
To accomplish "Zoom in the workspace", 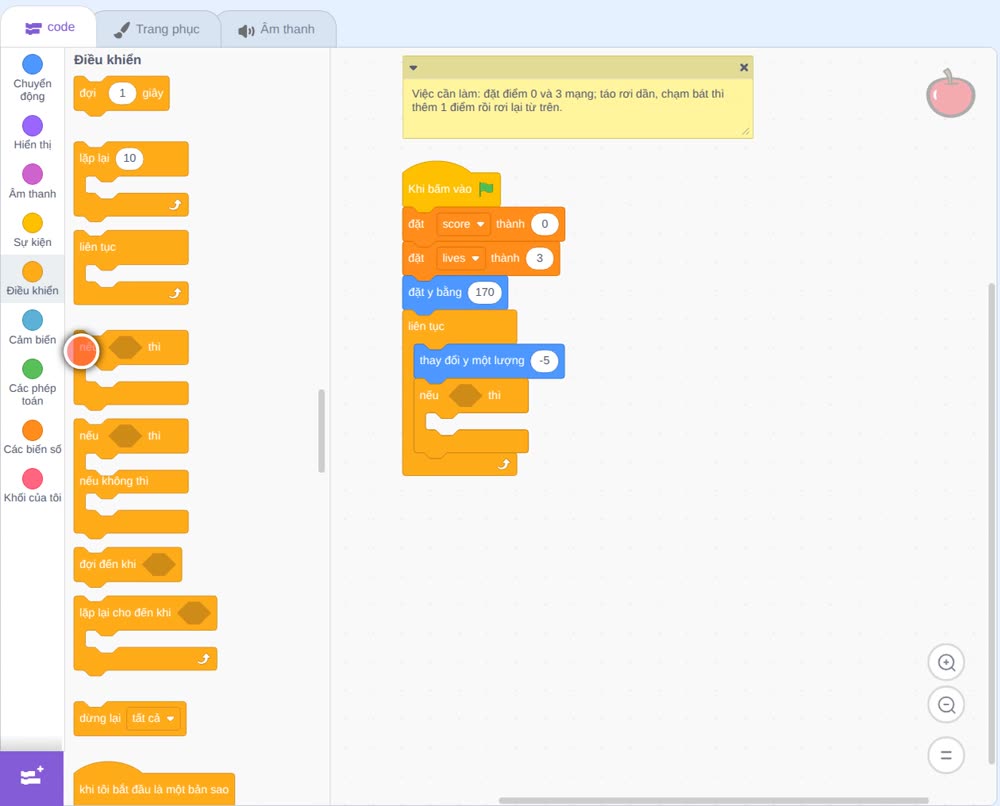I will pyautogui.click(x=946, y=663).
